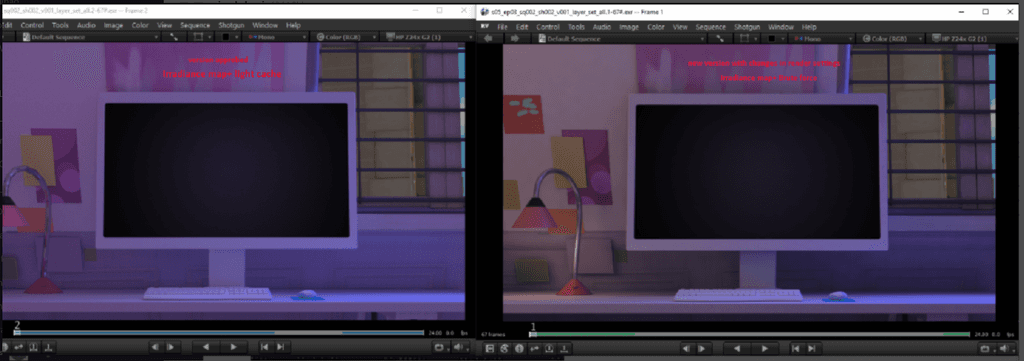Viewport: 1024px width, 361px height.
Task: Click the frame-fit icon in left RV window toolbar
Action: coord(174,38)
